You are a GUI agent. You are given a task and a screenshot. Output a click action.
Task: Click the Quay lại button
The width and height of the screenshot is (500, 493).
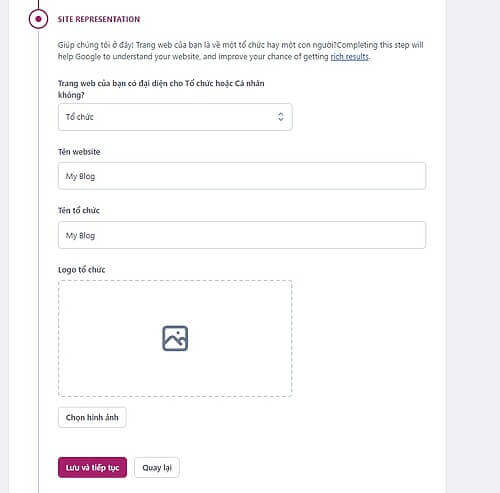click(x=157, y=467)
